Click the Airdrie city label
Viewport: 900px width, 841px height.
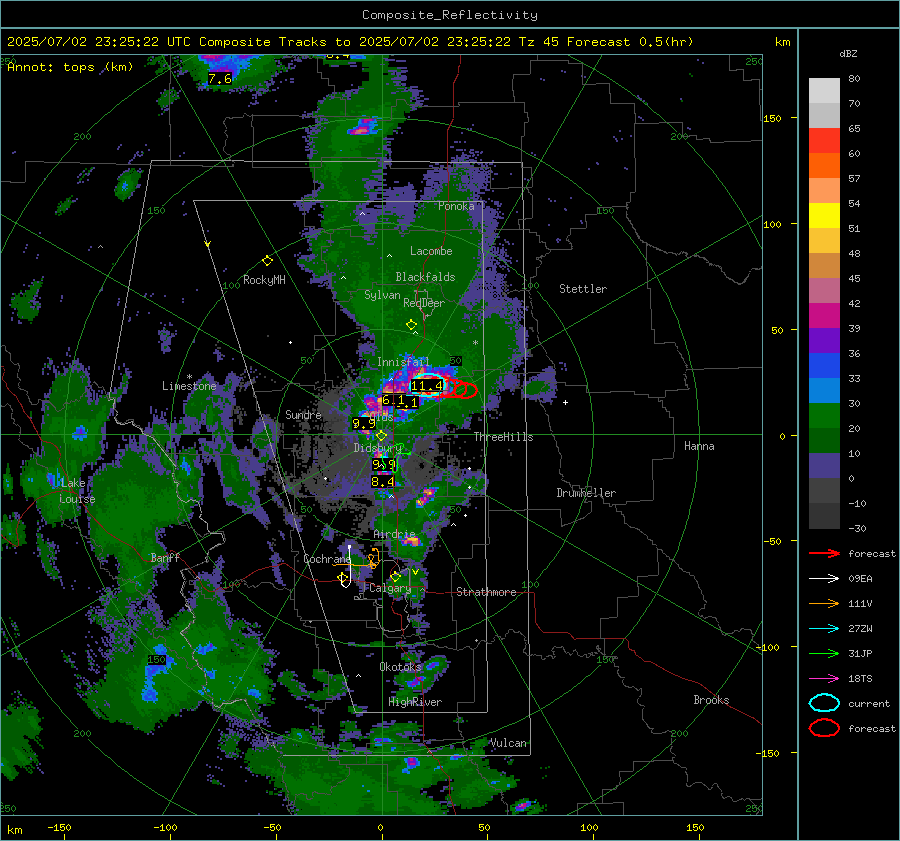tap(394, 534)
